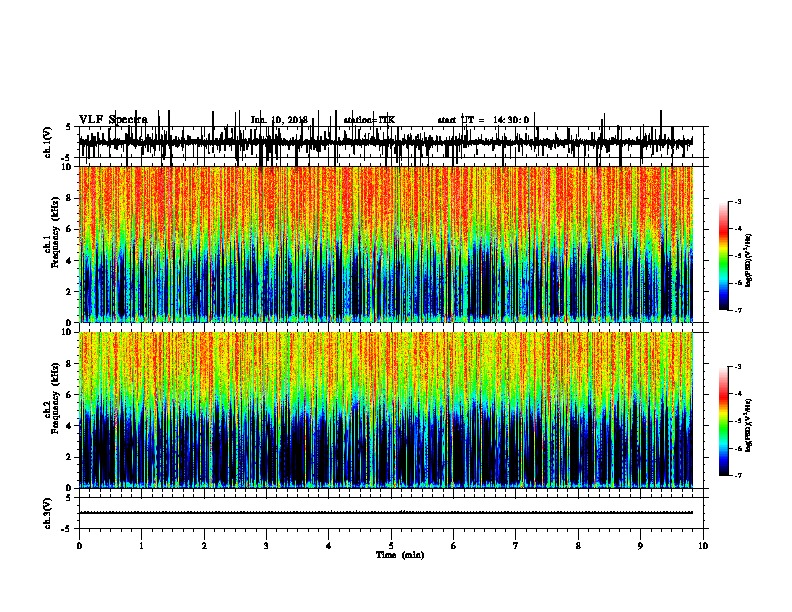Click the "station=TIK" header label

tap(369, 120)
